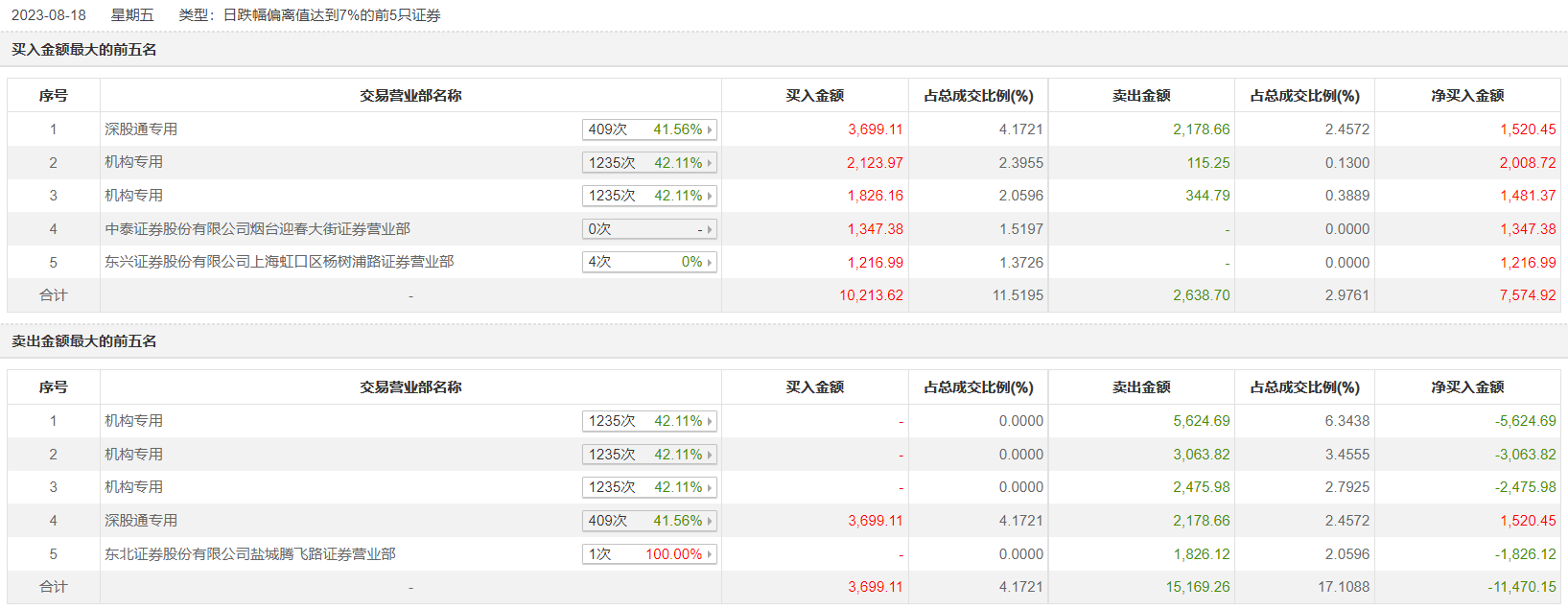Viewport: 1568px width, 609px height.
Task: Click 深股通专用 in the buy table
Action: [x=141, y=129]
